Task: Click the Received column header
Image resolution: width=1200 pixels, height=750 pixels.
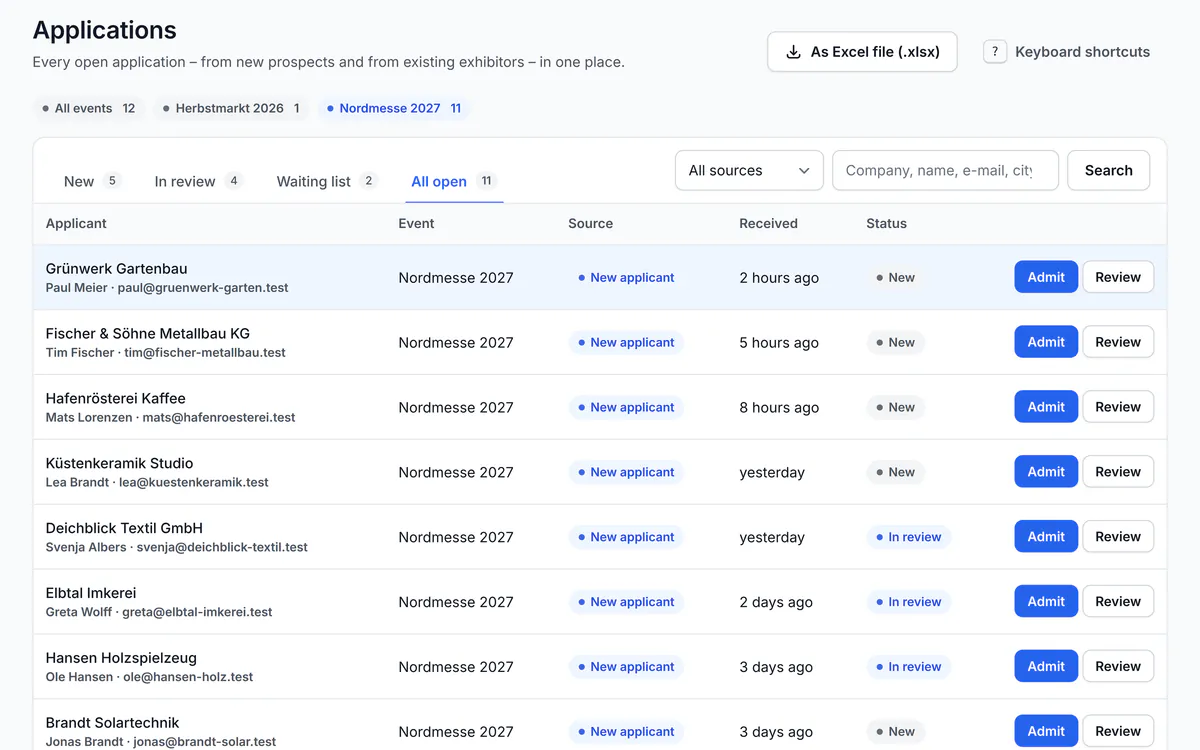Action: (768, 224)
